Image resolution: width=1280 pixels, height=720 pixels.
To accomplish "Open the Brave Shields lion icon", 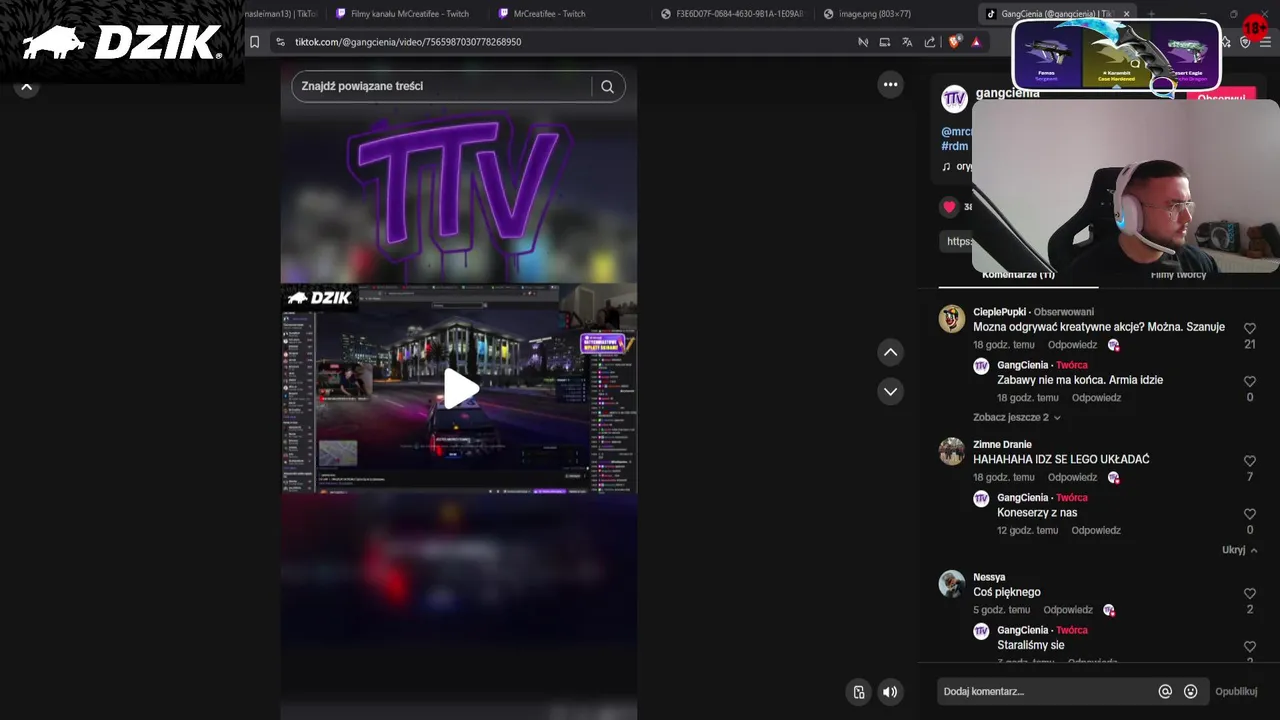I will coord(953,42).
